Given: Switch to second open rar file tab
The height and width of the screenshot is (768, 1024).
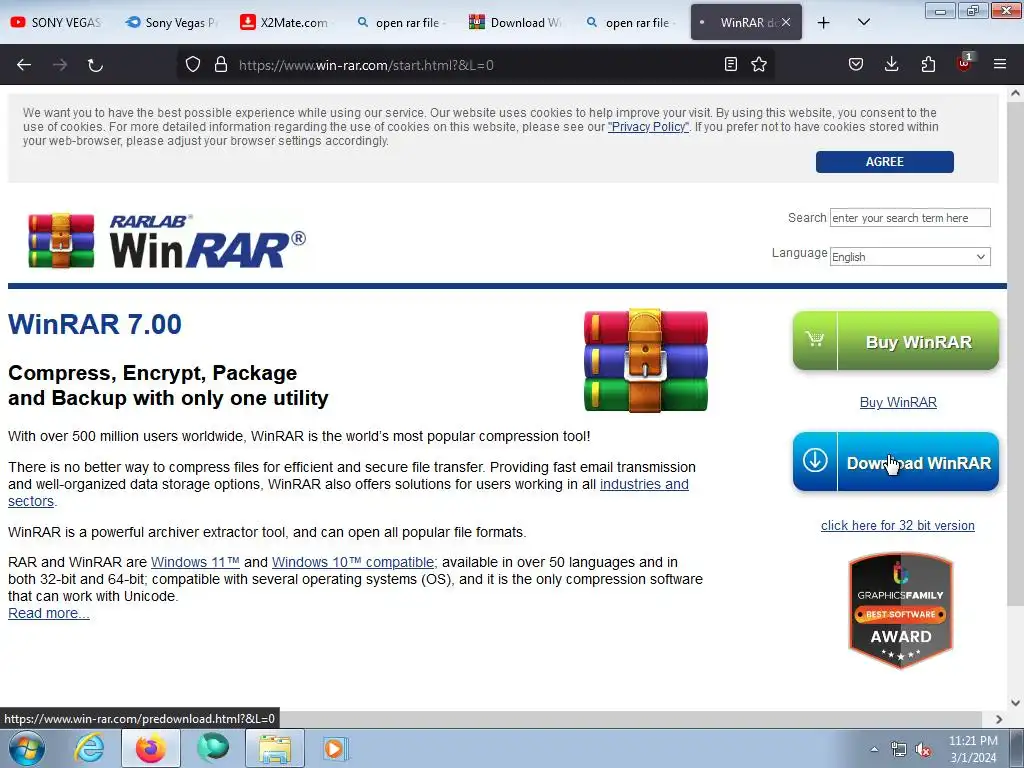Looking at the screenshot, I should 631,22.
